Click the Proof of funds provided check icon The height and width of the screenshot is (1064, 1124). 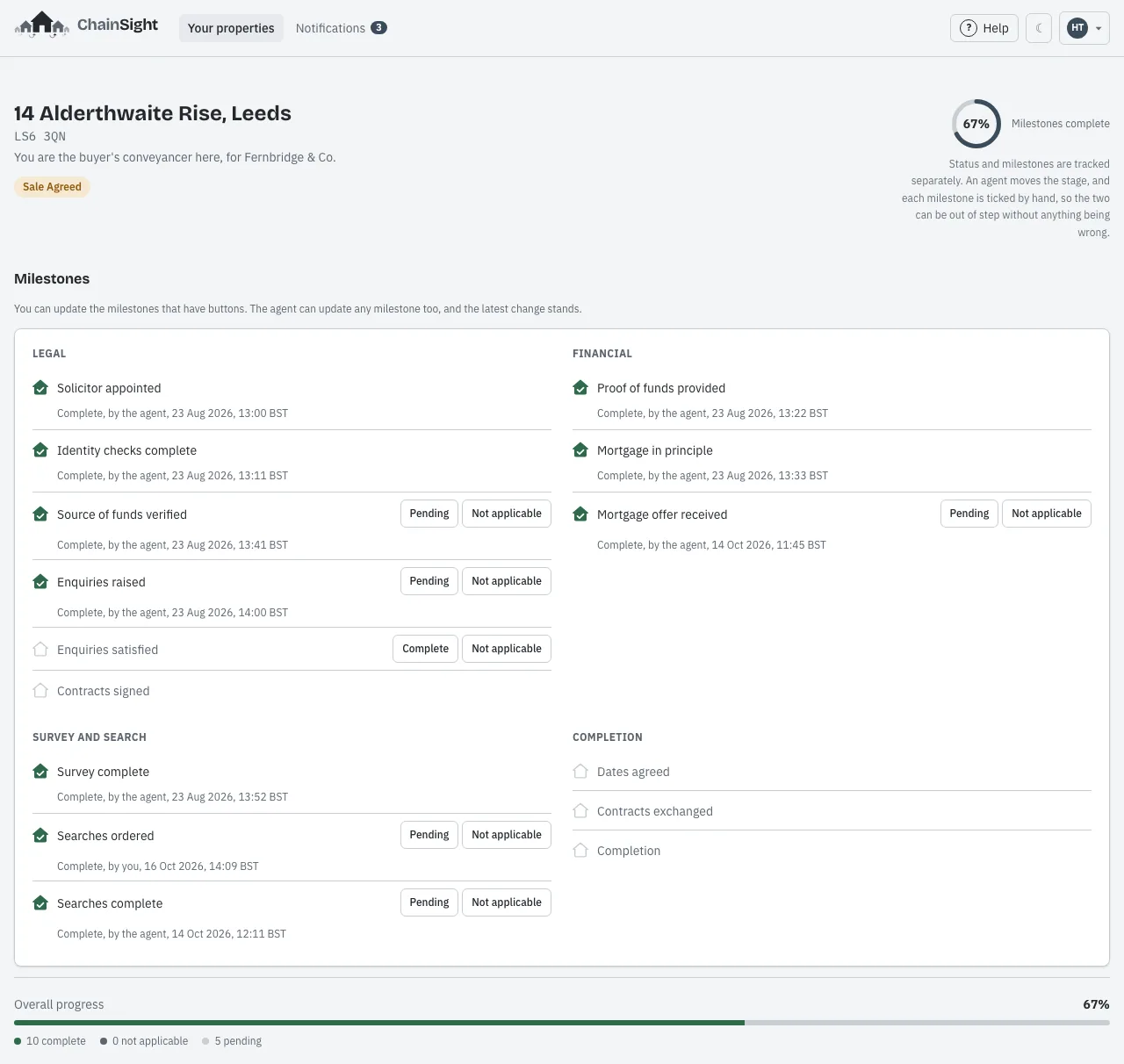[x=580, y=388]
